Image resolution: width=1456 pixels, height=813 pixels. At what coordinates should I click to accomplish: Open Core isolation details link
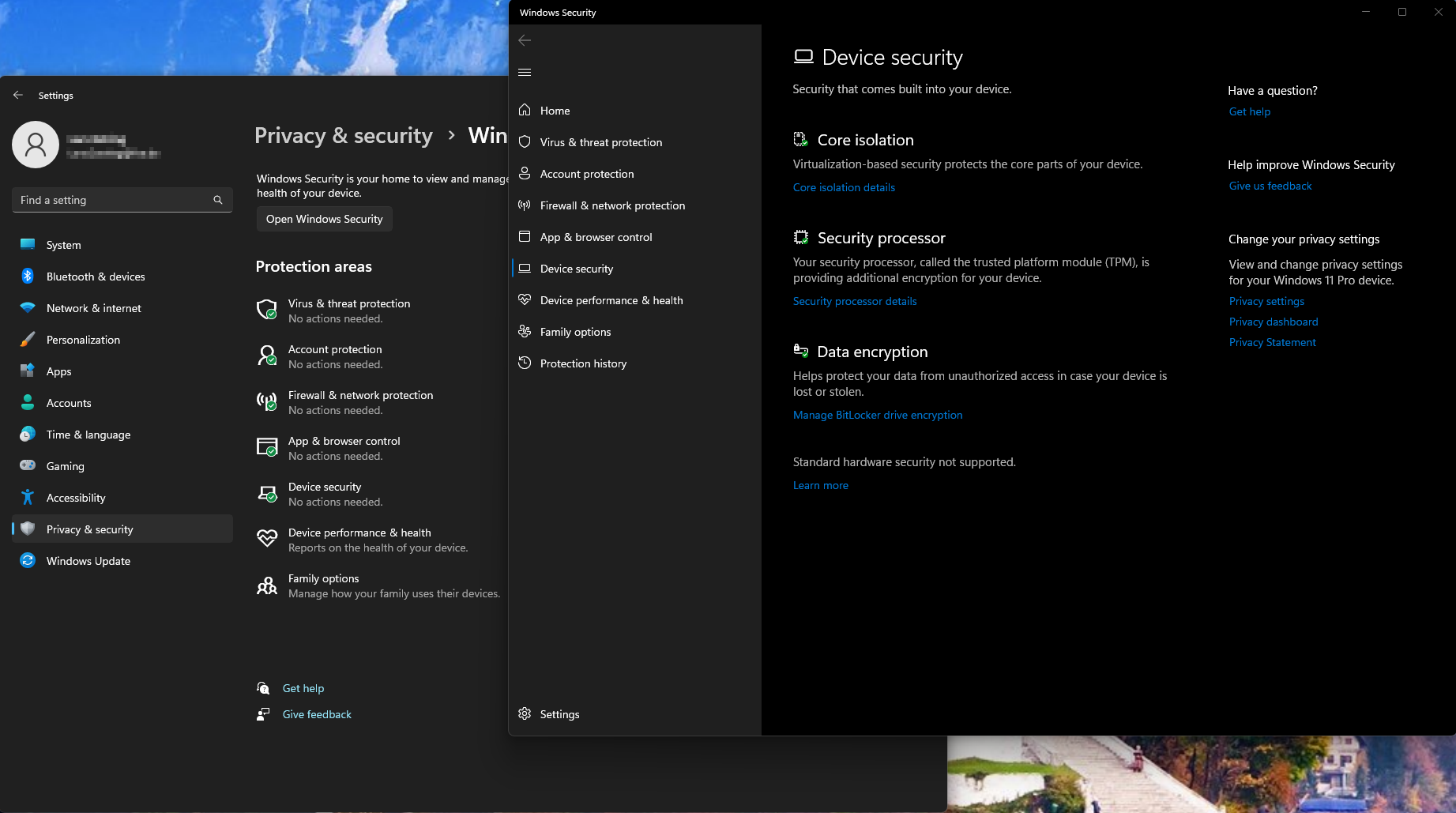(844, 187)
